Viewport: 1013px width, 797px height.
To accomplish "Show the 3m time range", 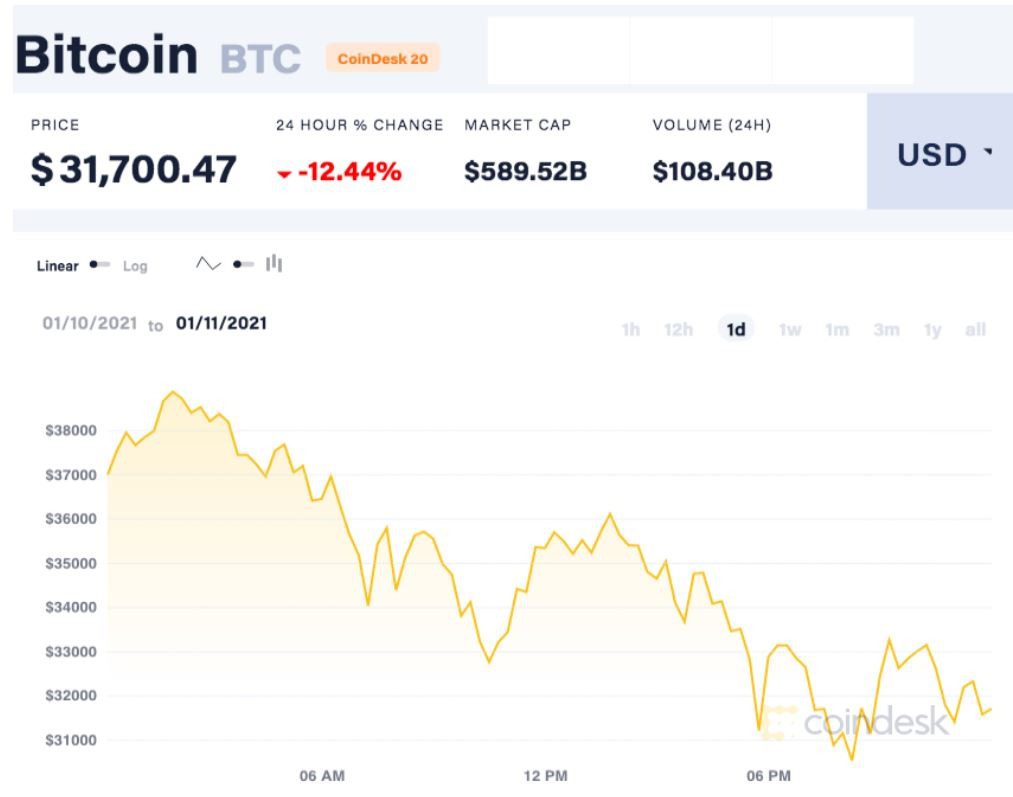I will [x=886, y=330].
